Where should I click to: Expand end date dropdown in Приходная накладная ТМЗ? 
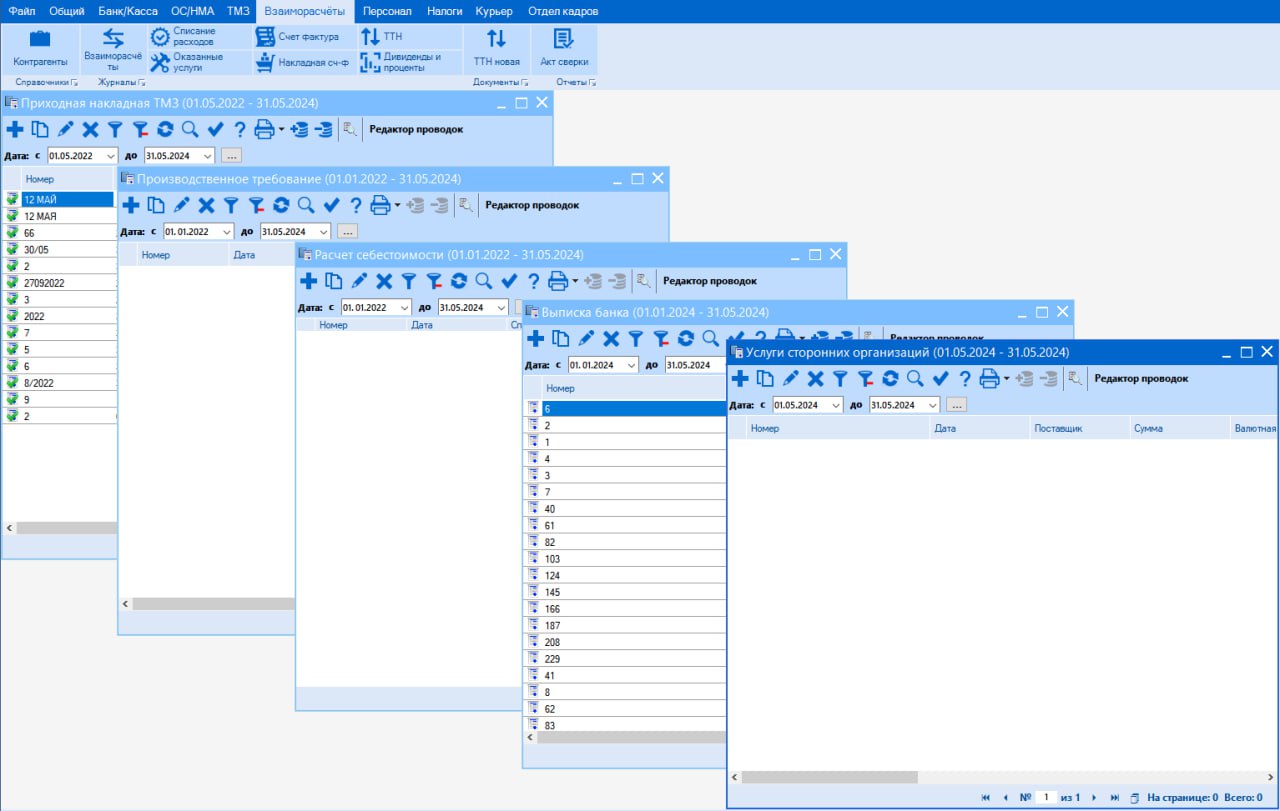click(207, 156)
